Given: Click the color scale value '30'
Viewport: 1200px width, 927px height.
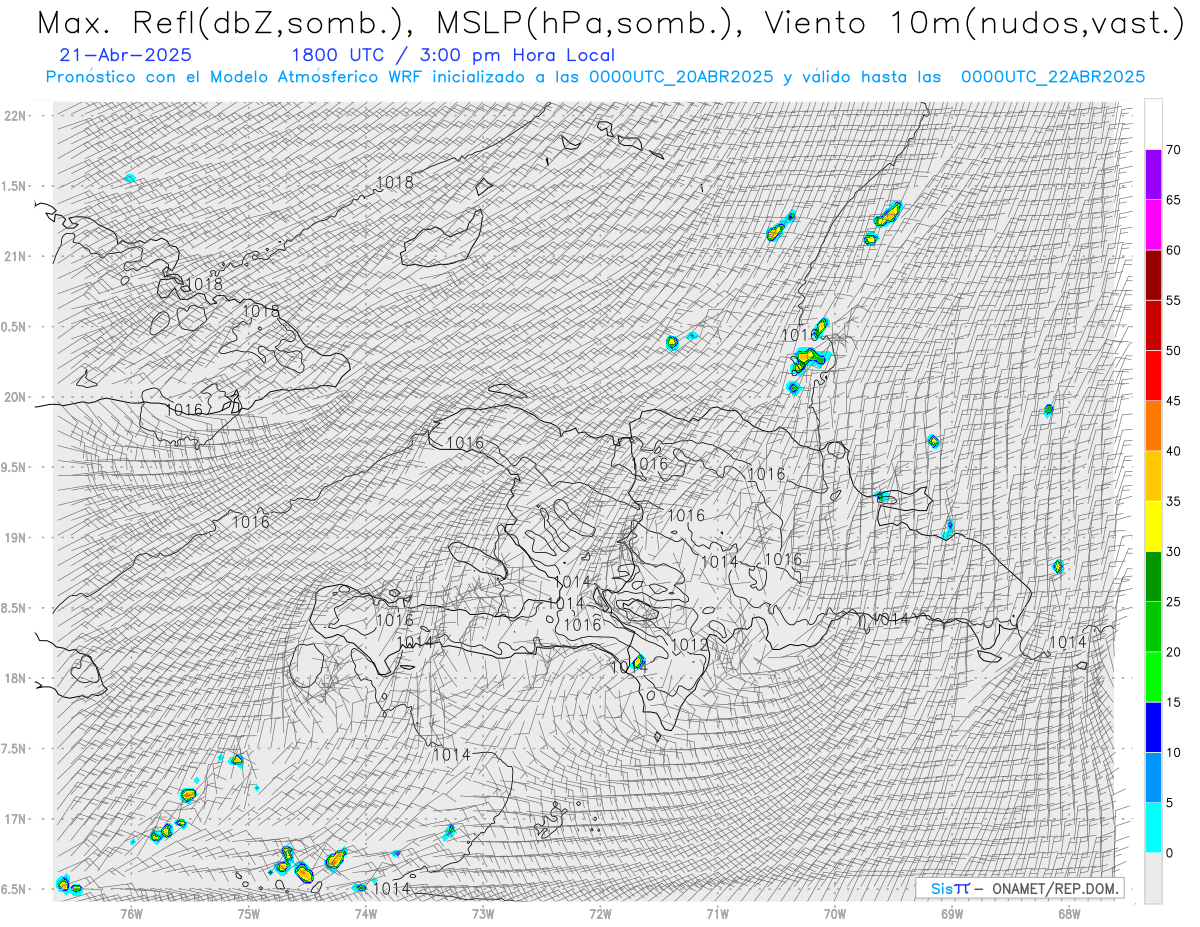Looking at the screenshot, I should tap(1173, 551).
